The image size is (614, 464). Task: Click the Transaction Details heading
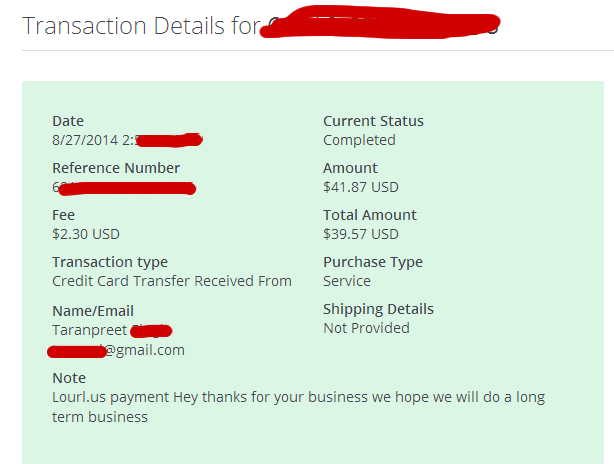coord(140,25)
